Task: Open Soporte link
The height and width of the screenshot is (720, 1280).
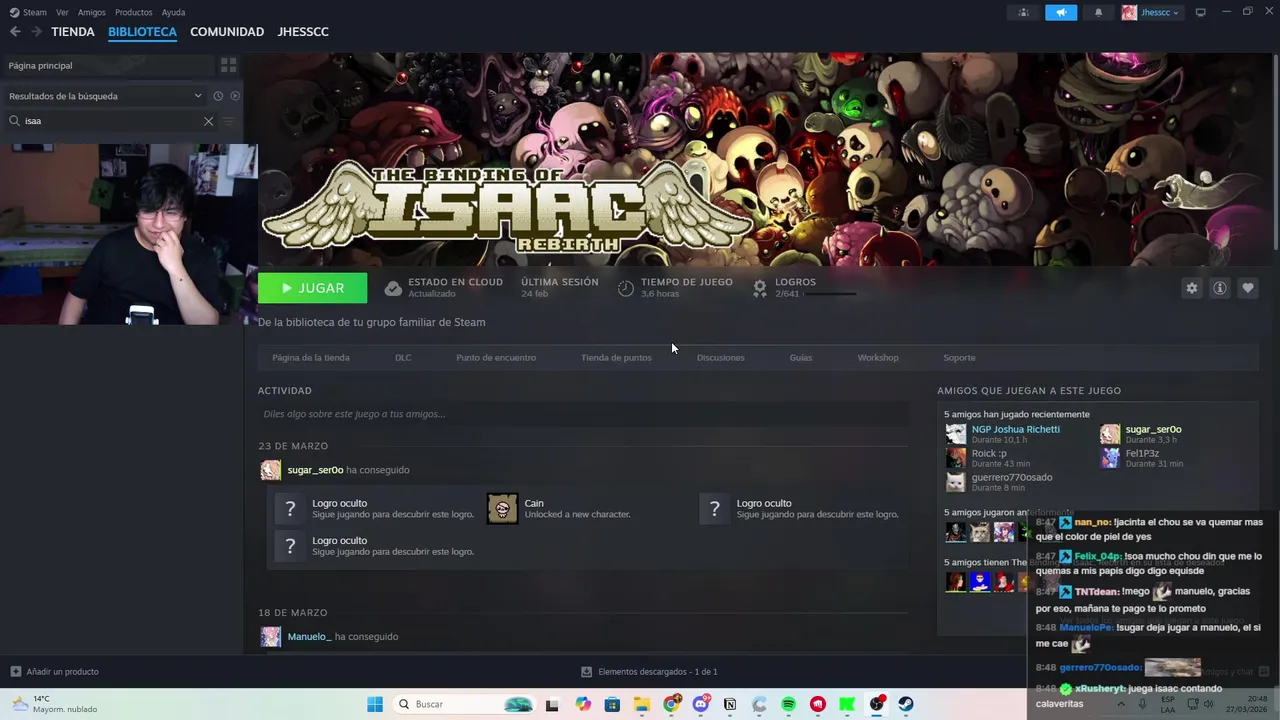Action: [959, 357]
